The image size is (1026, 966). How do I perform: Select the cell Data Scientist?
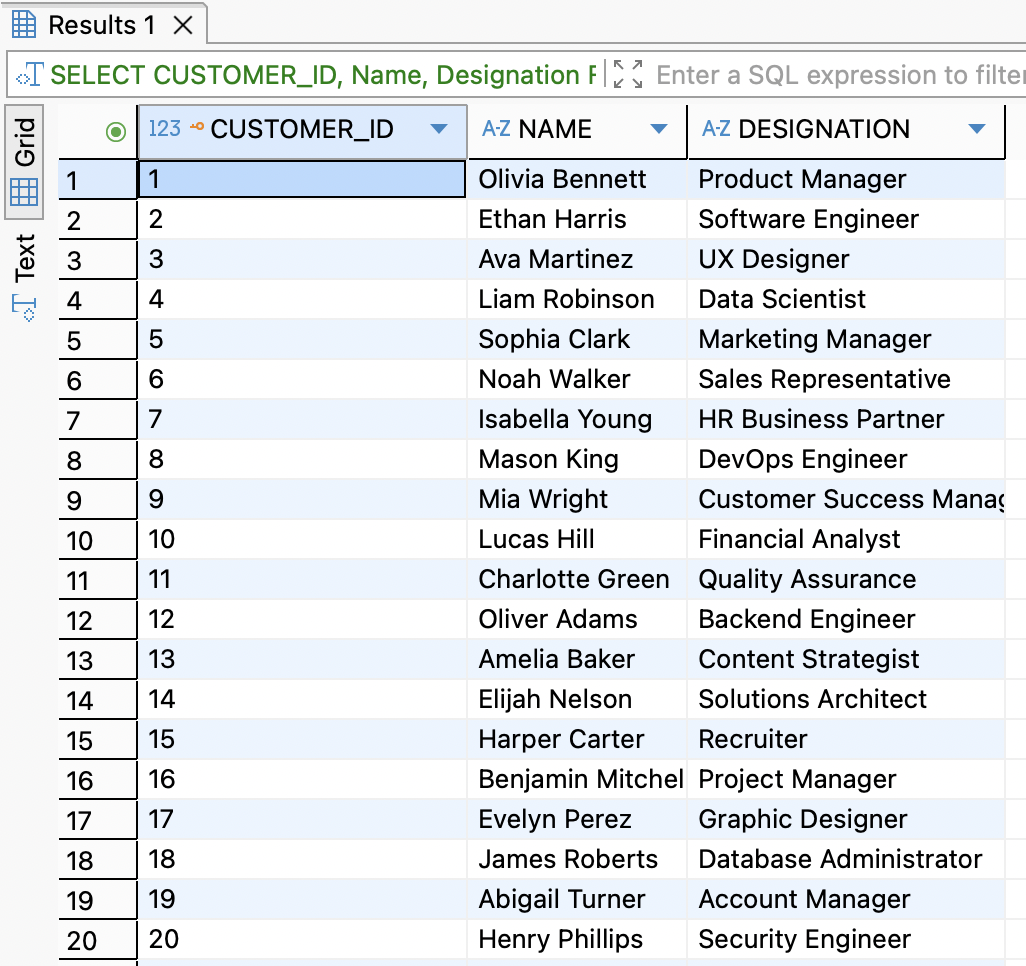(x=846, y=299)
